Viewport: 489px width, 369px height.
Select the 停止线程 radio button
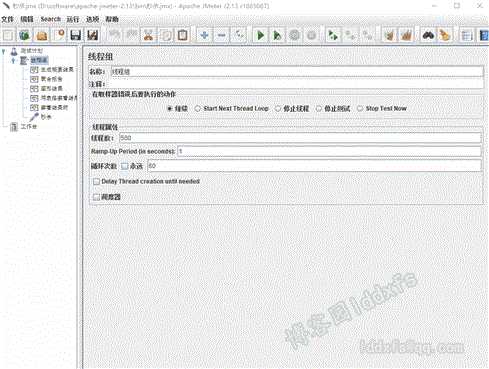click(278, 109)
